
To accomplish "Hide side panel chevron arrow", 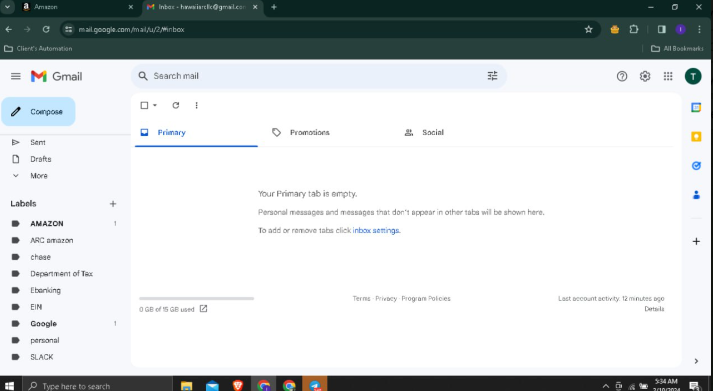I will click(696, 361).
